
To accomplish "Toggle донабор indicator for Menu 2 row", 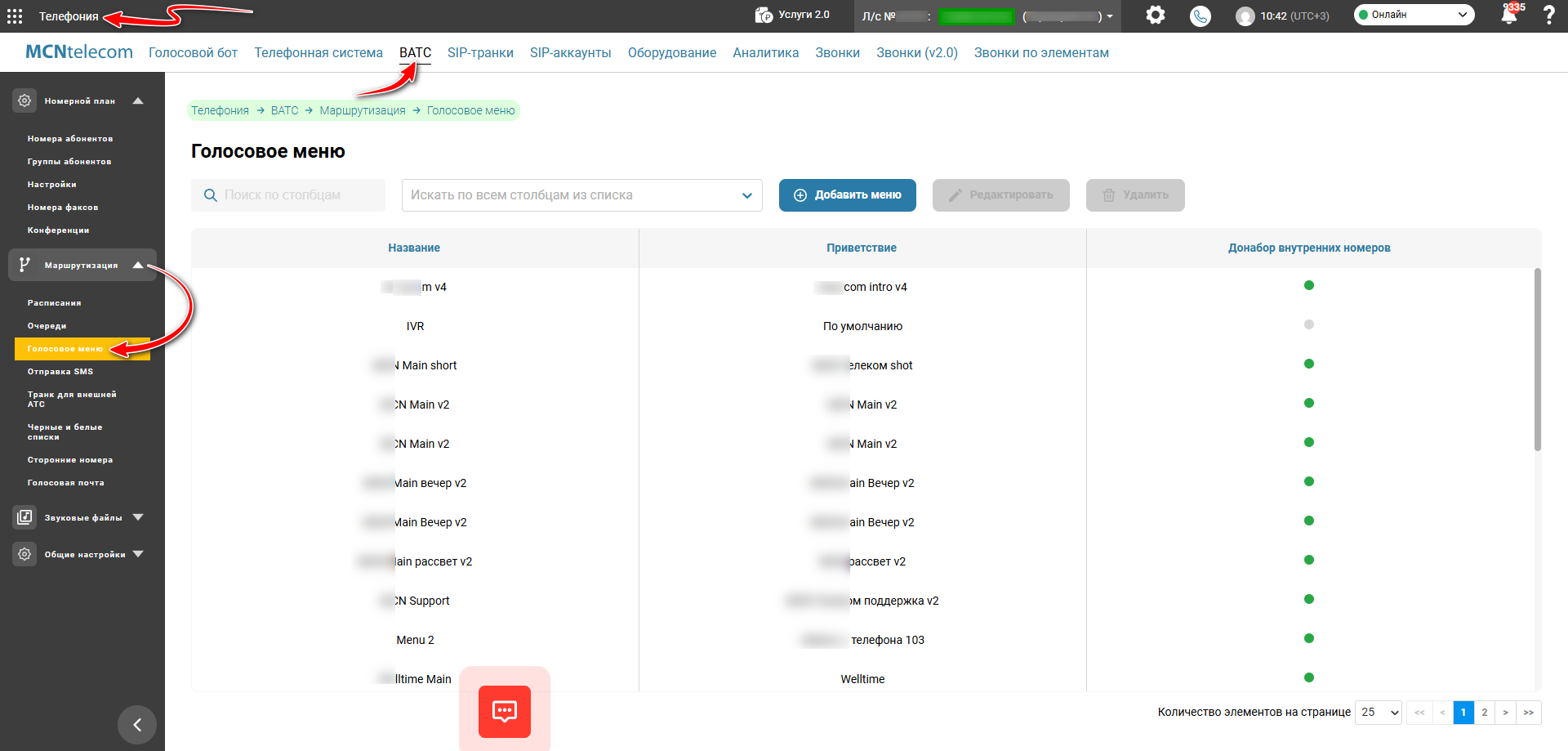I will (1309, 638).
